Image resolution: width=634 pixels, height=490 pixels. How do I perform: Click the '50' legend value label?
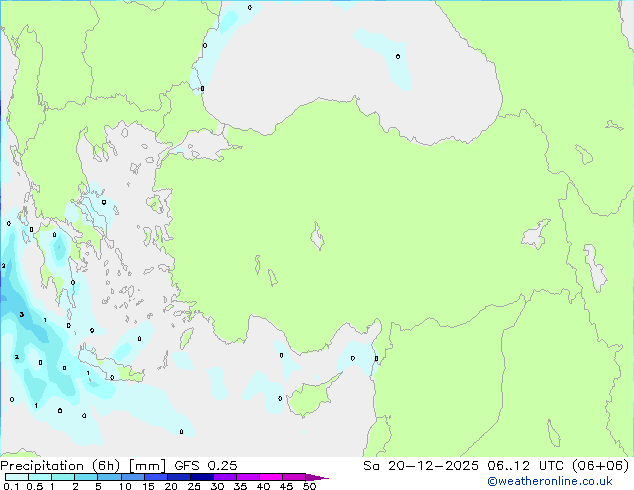tap(309, 486)
